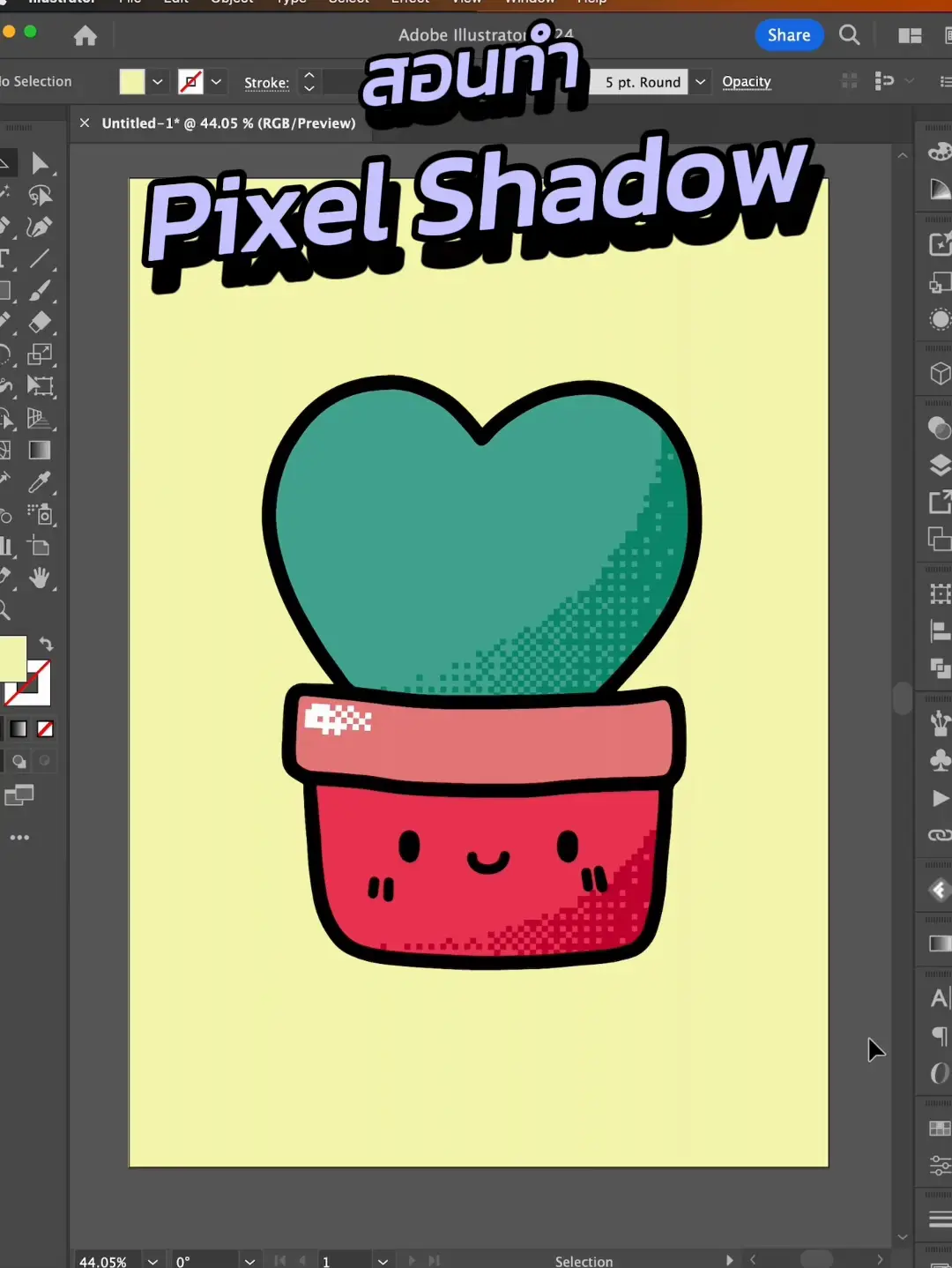Set fill to None using the slashed swatch
952x1268 pixels.
click(45, 728)
